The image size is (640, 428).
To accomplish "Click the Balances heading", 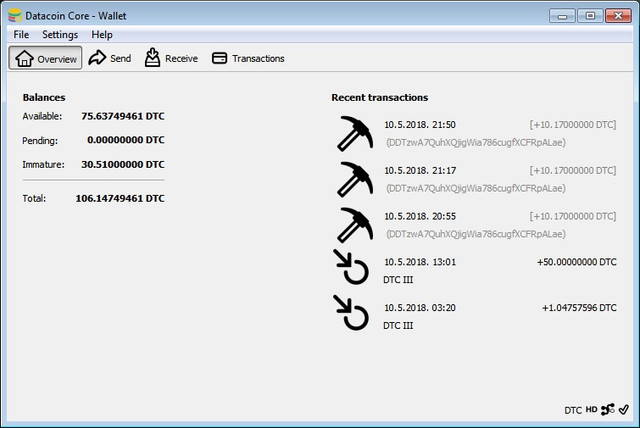I will point(44,98).
